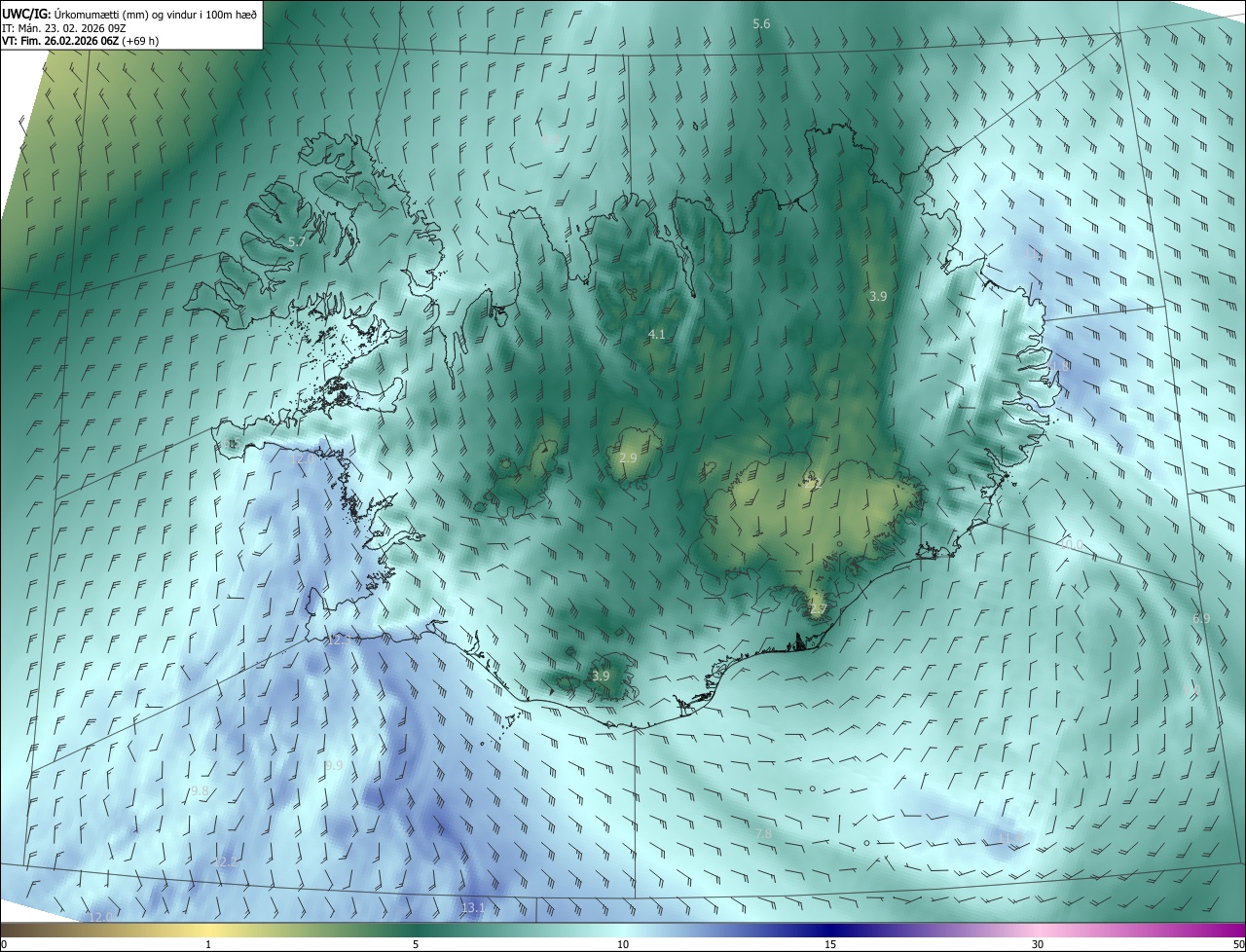Click the colorbar tick label 50

(1237, 944)
